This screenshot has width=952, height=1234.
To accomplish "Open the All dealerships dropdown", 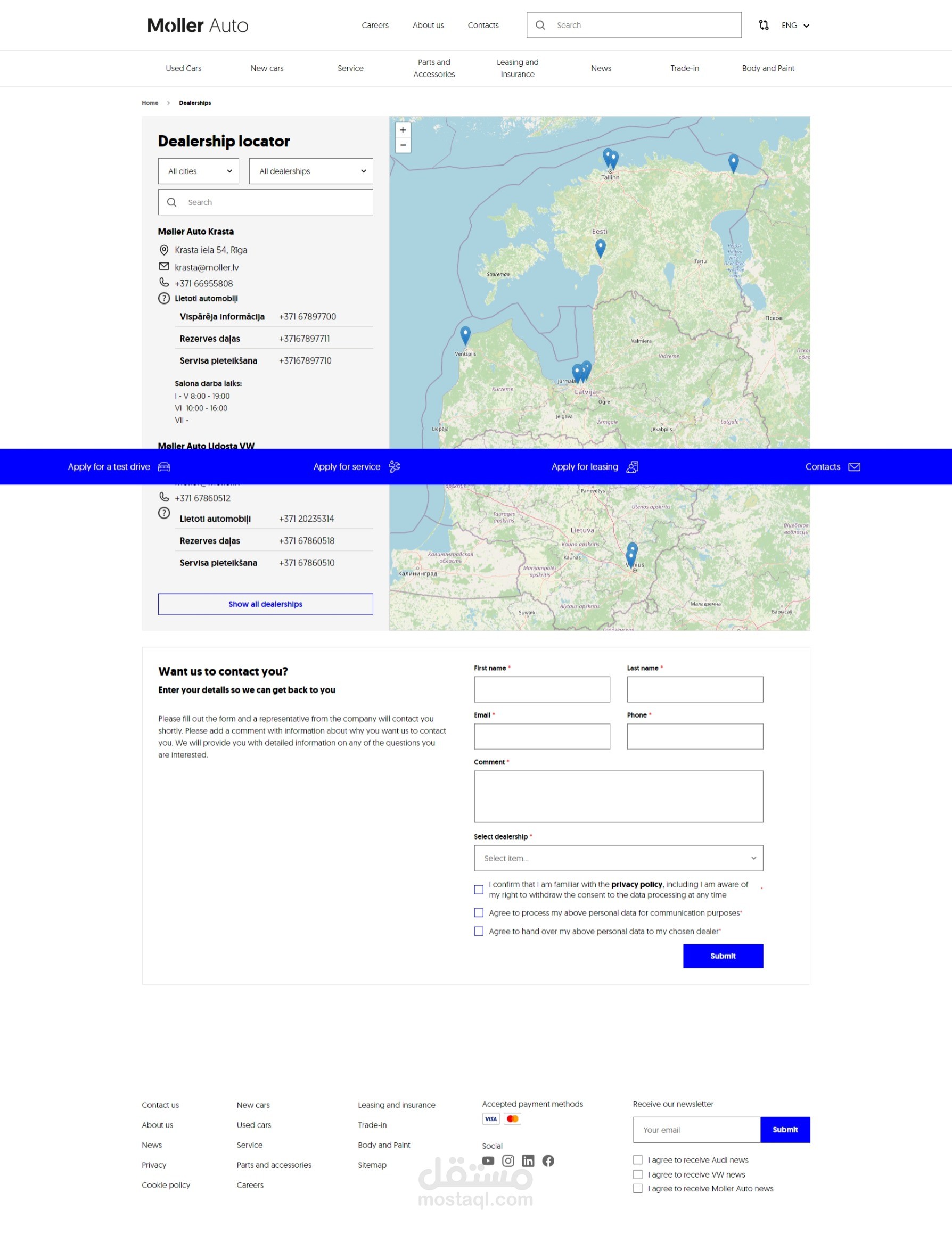I will point(311,171).
